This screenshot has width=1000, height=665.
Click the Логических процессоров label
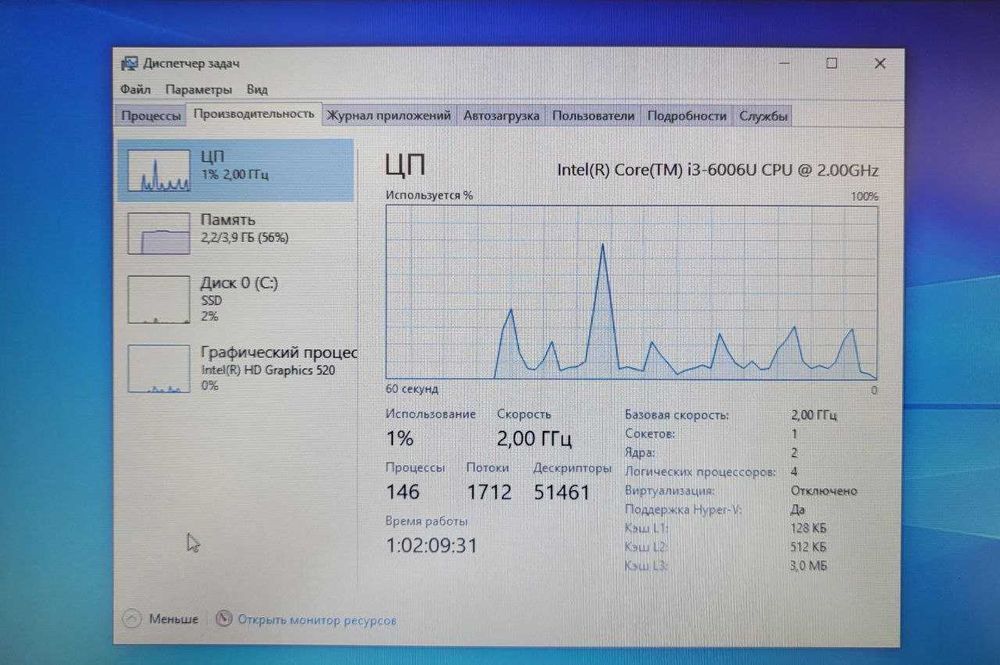click(700, 471)
